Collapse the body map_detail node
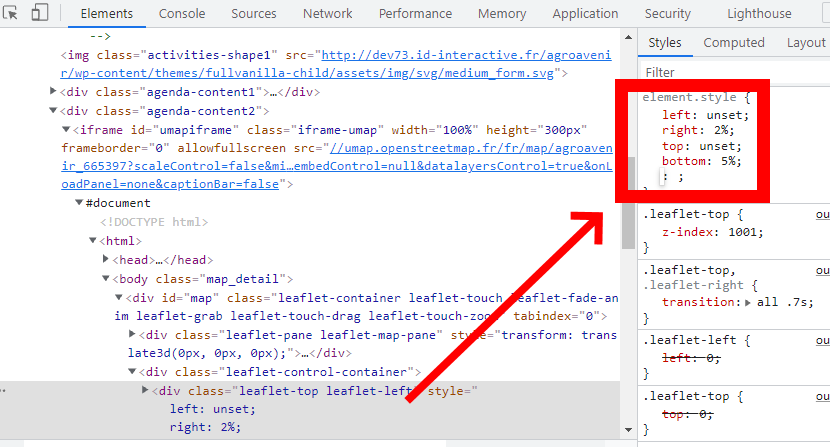830x447 pixels. point(106,279)
